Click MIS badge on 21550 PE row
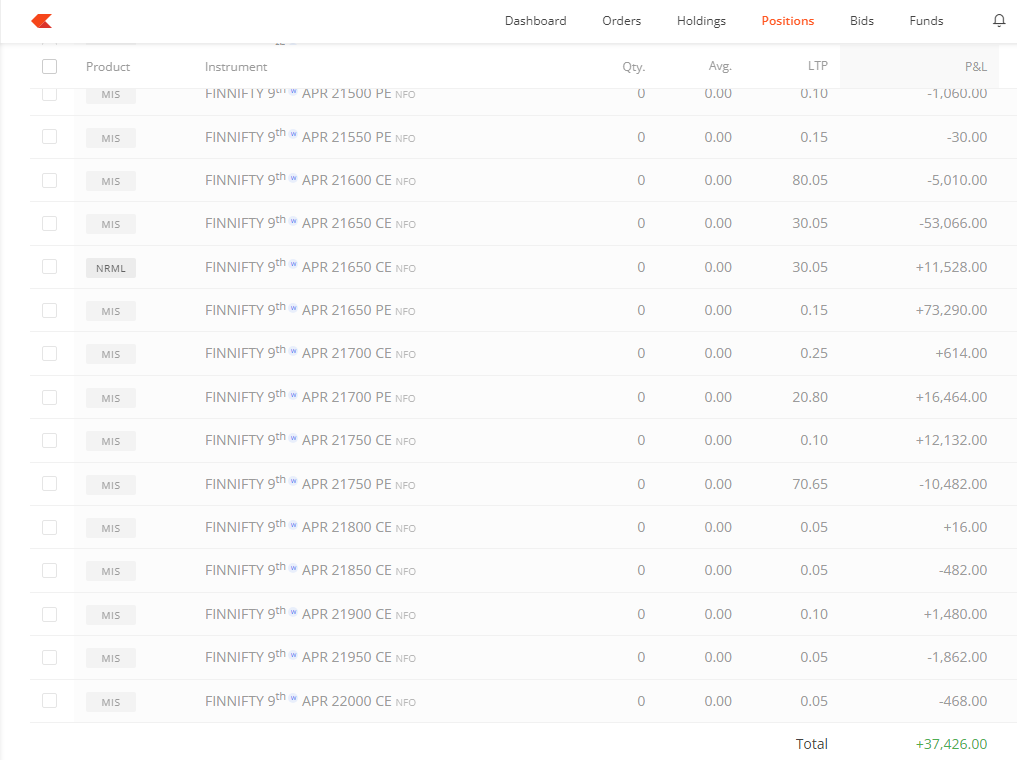 click(x=111, y=138)
